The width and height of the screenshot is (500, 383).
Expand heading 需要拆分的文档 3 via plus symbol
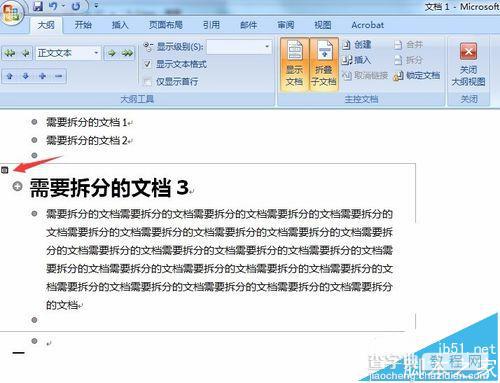pyautogui.click(x=17, y=186)
